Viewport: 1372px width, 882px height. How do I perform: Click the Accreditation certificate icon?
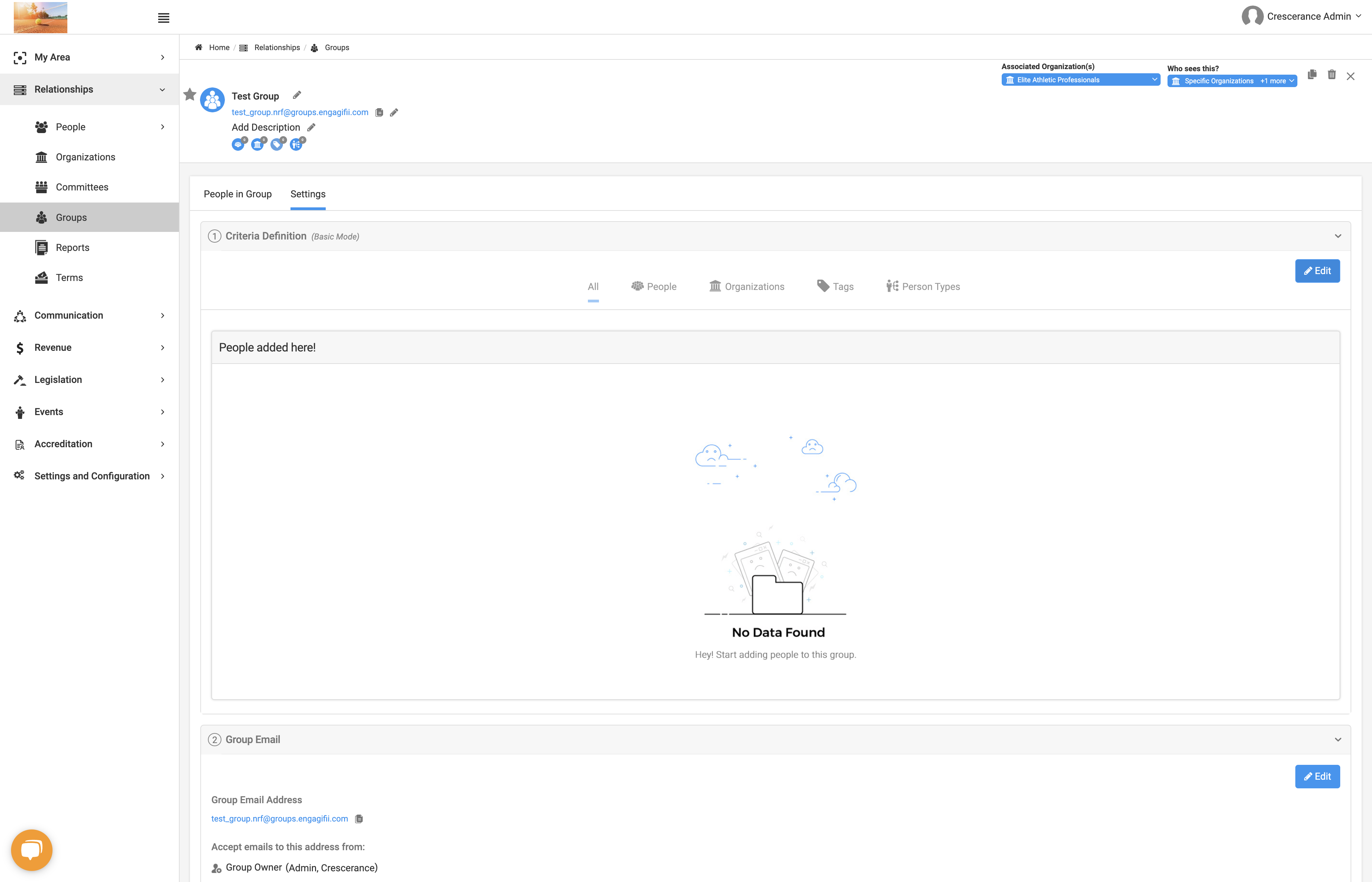(x=20, y=444)
